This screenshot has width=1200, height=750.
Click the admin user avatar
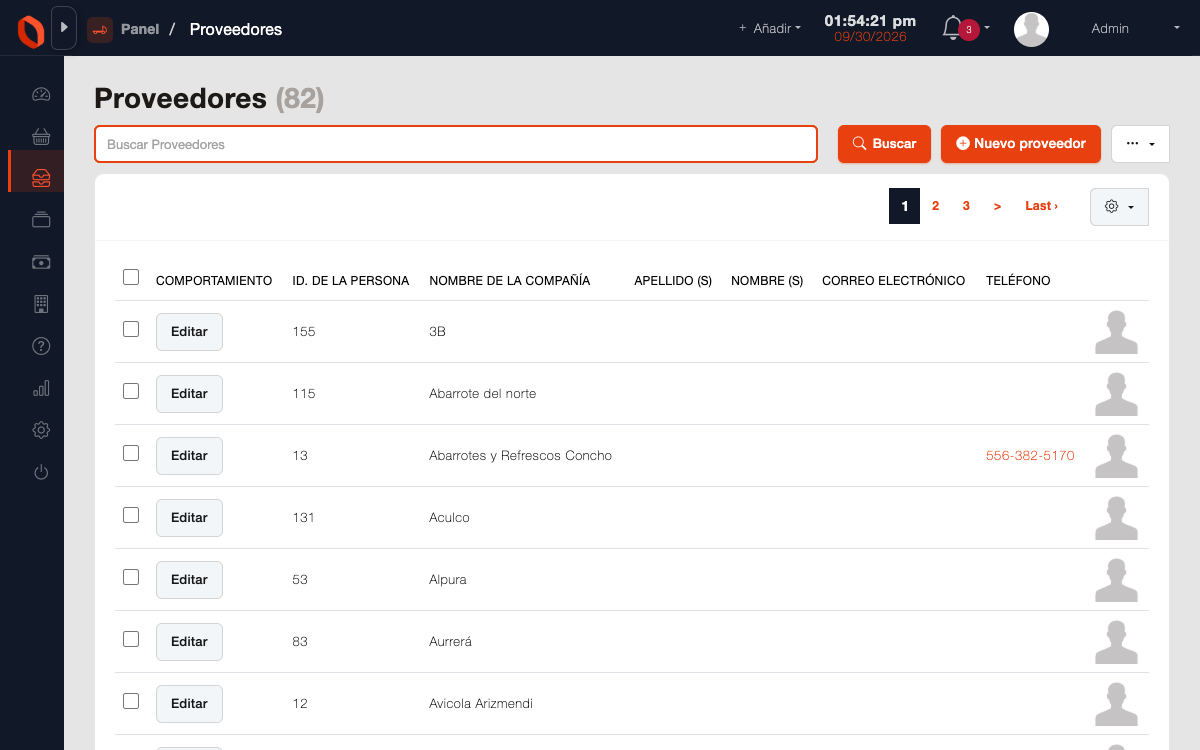tap(1031, 29)
